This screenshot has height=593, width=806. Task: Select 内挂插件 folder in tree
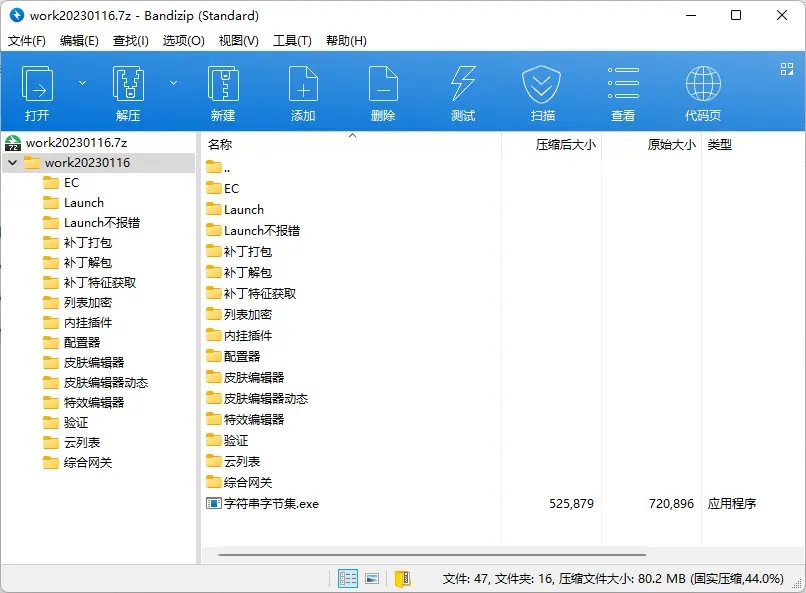coord(77,323)
